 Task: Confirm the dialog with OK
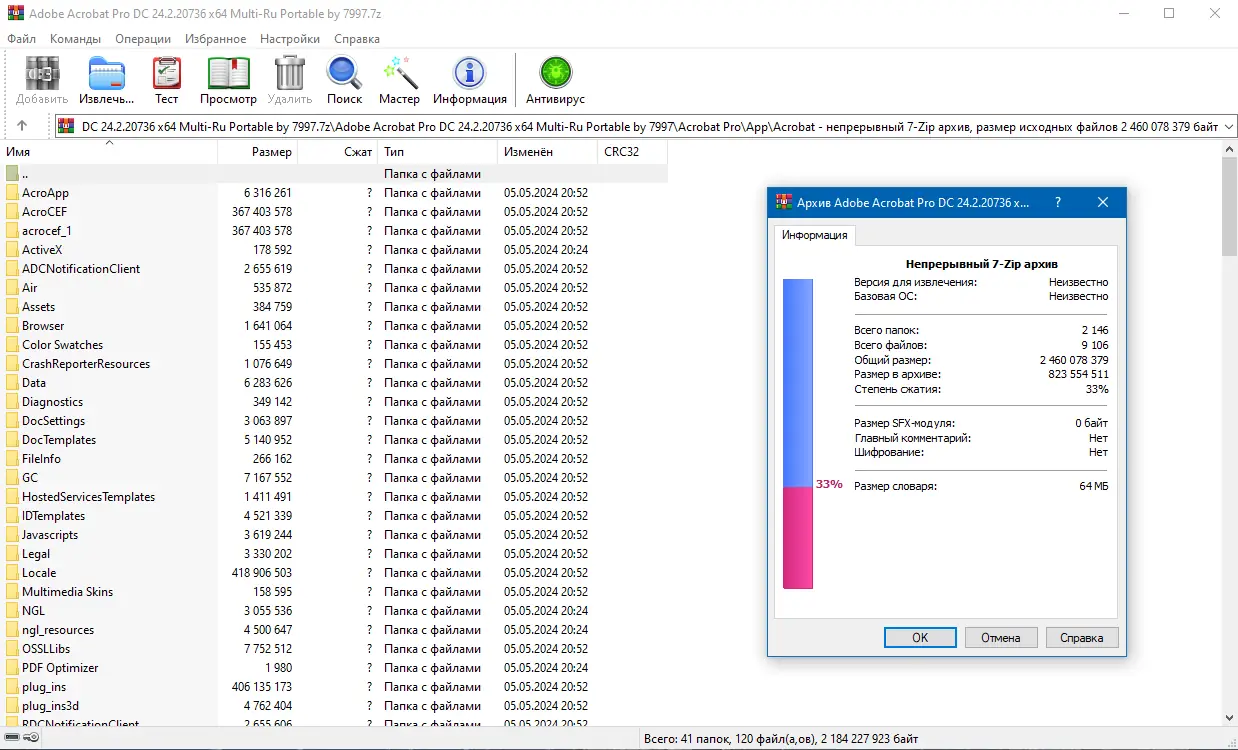point(920,637)
